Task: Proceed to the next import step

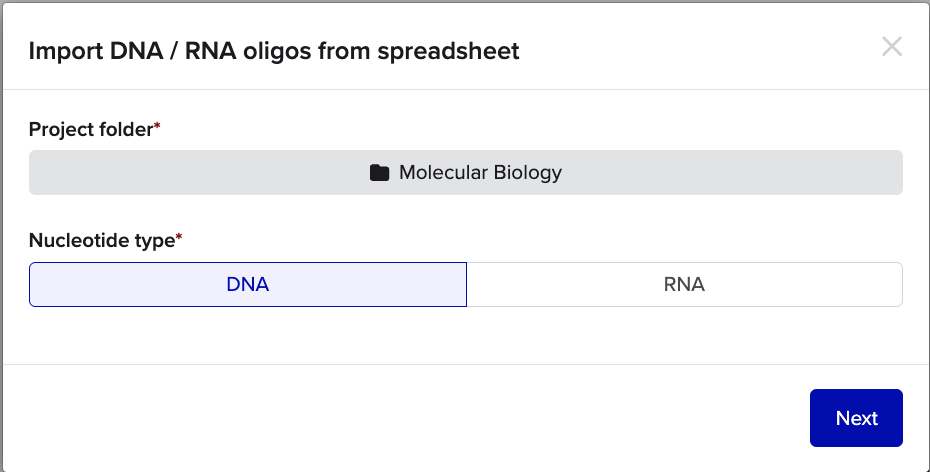Action: coord(856,418)
